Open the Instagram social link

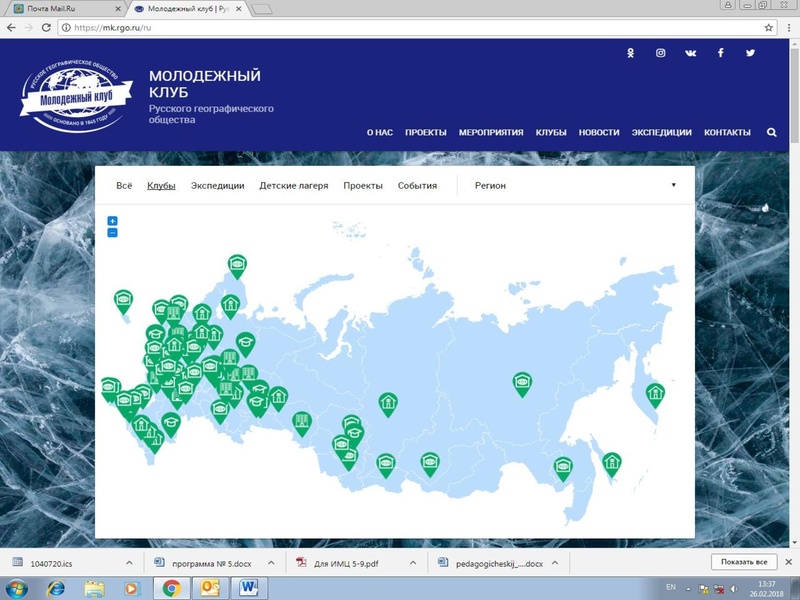(x=660, y=53)
